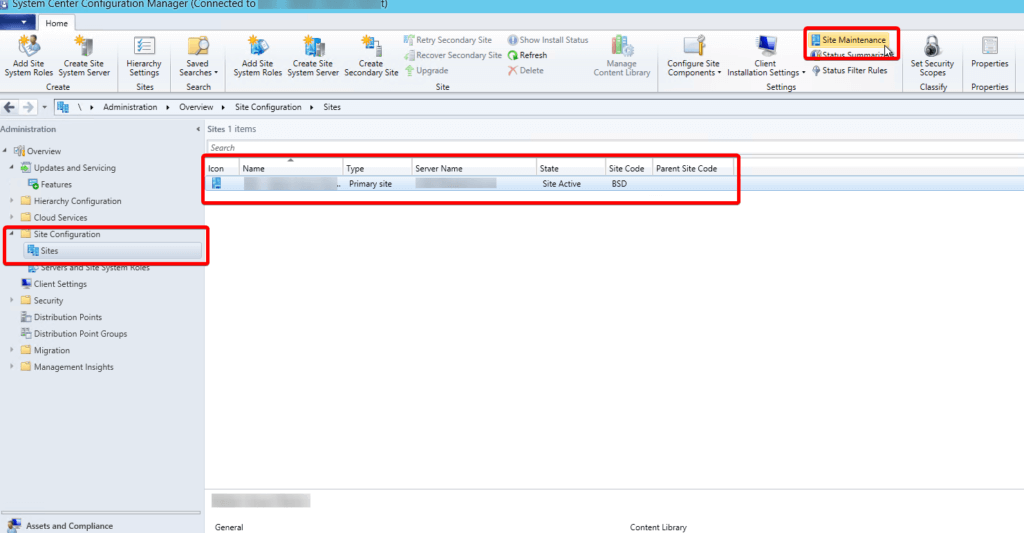Select Site Configuration folder
1024x533 pixels.
click(x=61, y=234)
